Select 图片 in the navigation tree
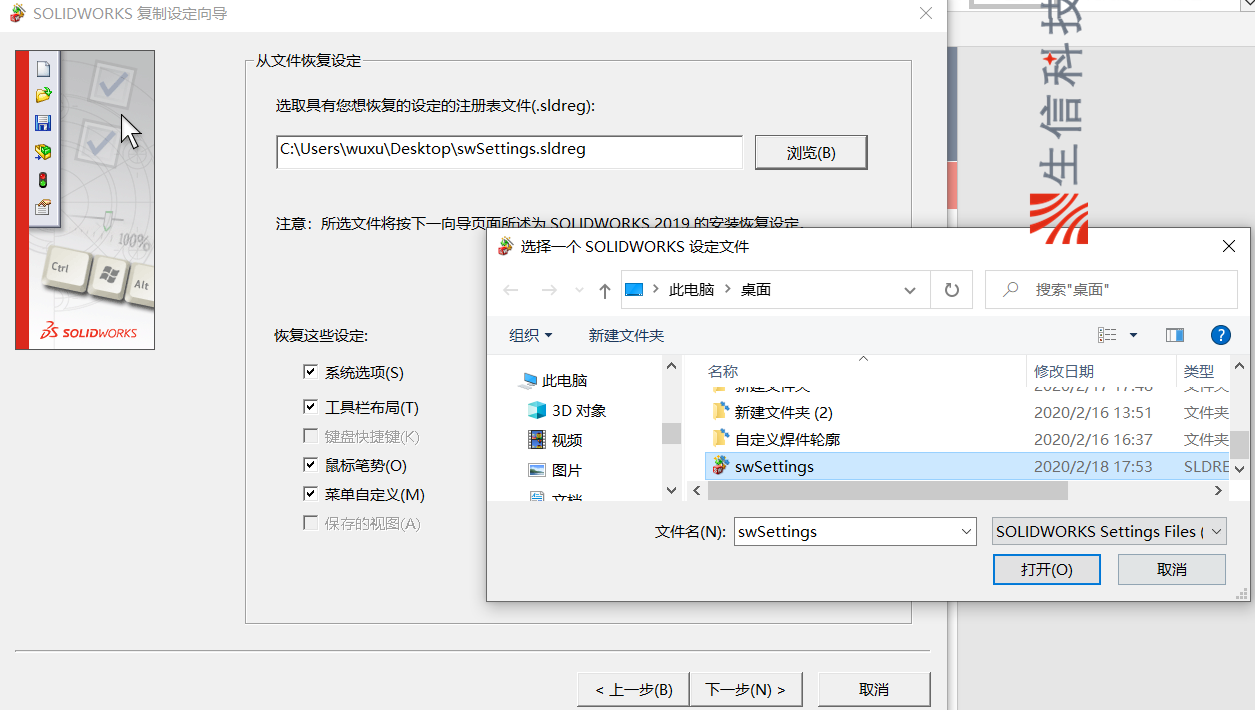This screenshot has width=1255, height=710. (x=567, y=470)
